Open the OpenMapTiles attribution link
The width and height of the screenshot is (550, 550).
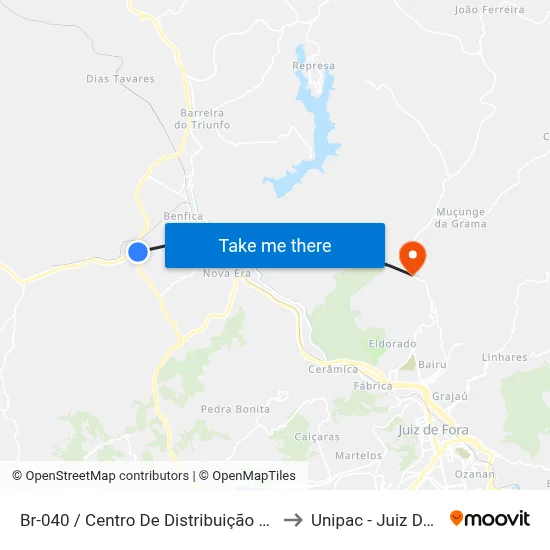point(247,476)
